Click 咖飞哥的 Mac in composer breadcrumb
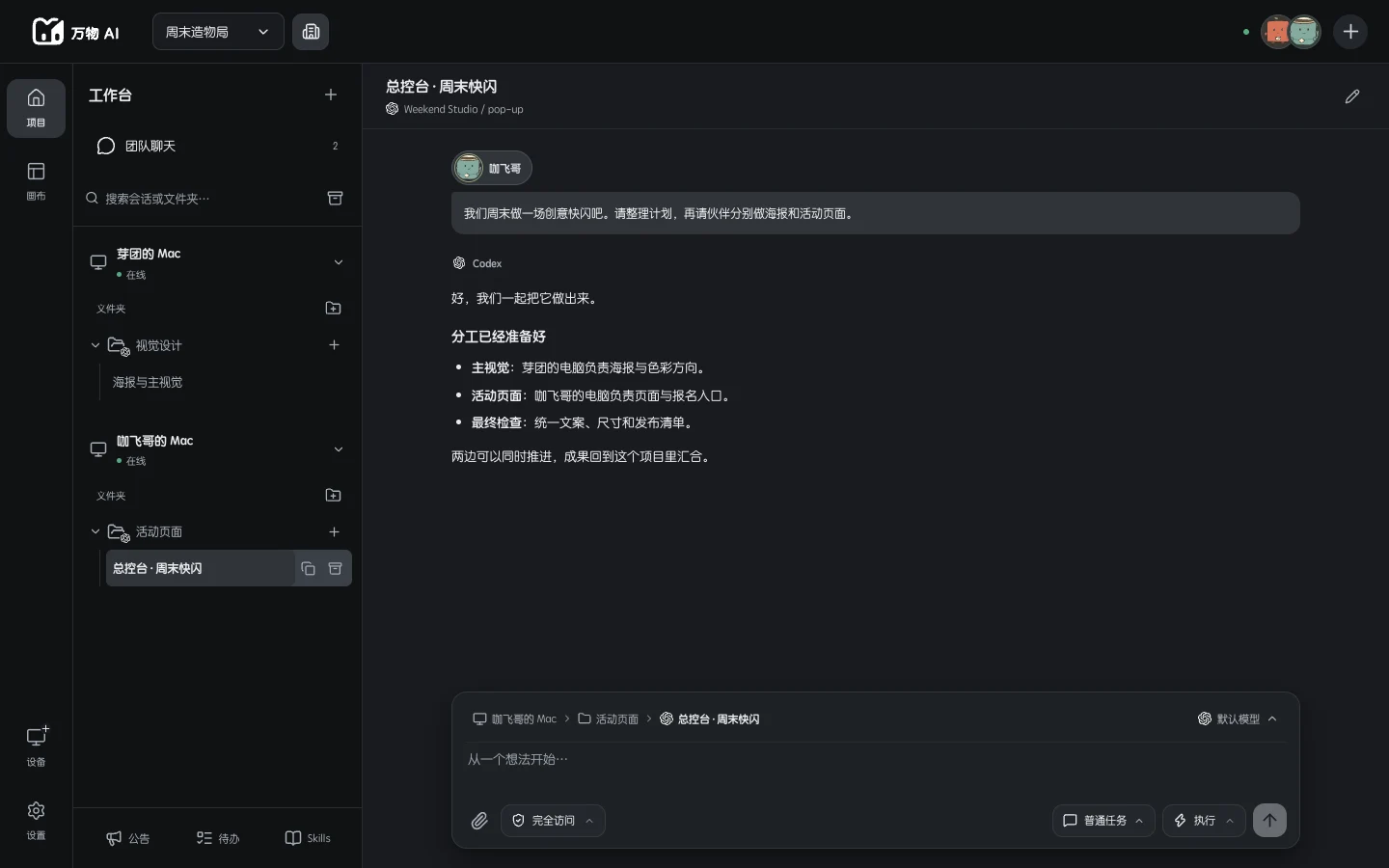 pyautogui.click(x=514, y=719)
